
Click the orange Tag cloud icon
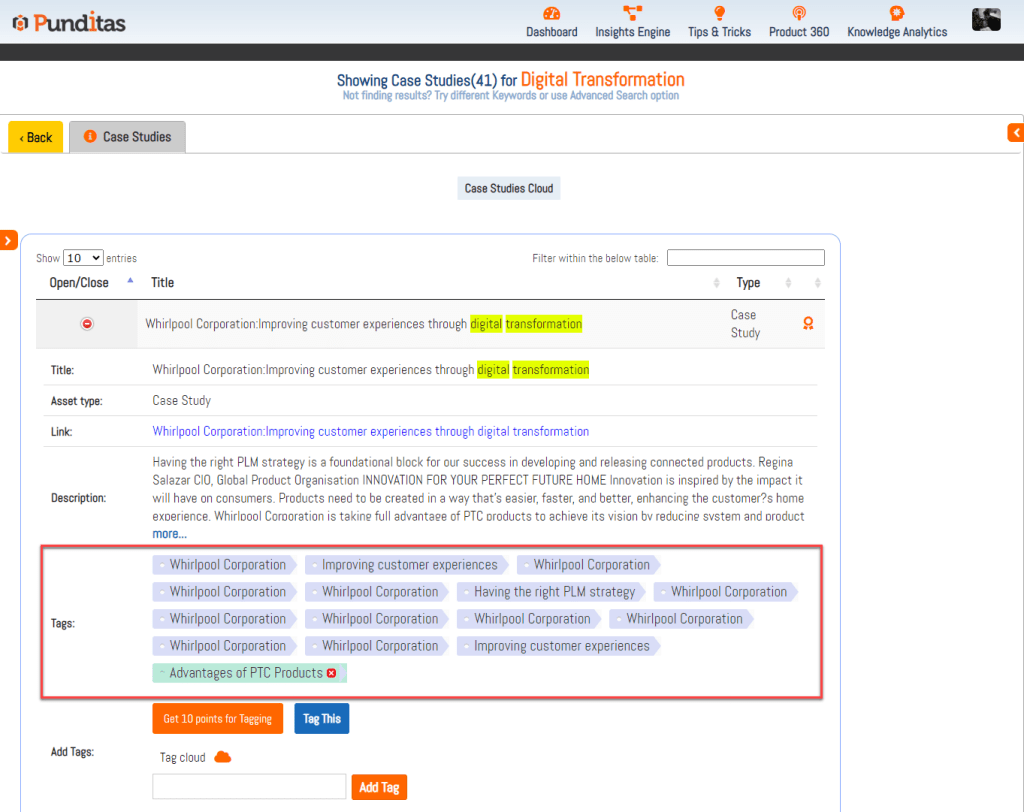coord(223,757)
